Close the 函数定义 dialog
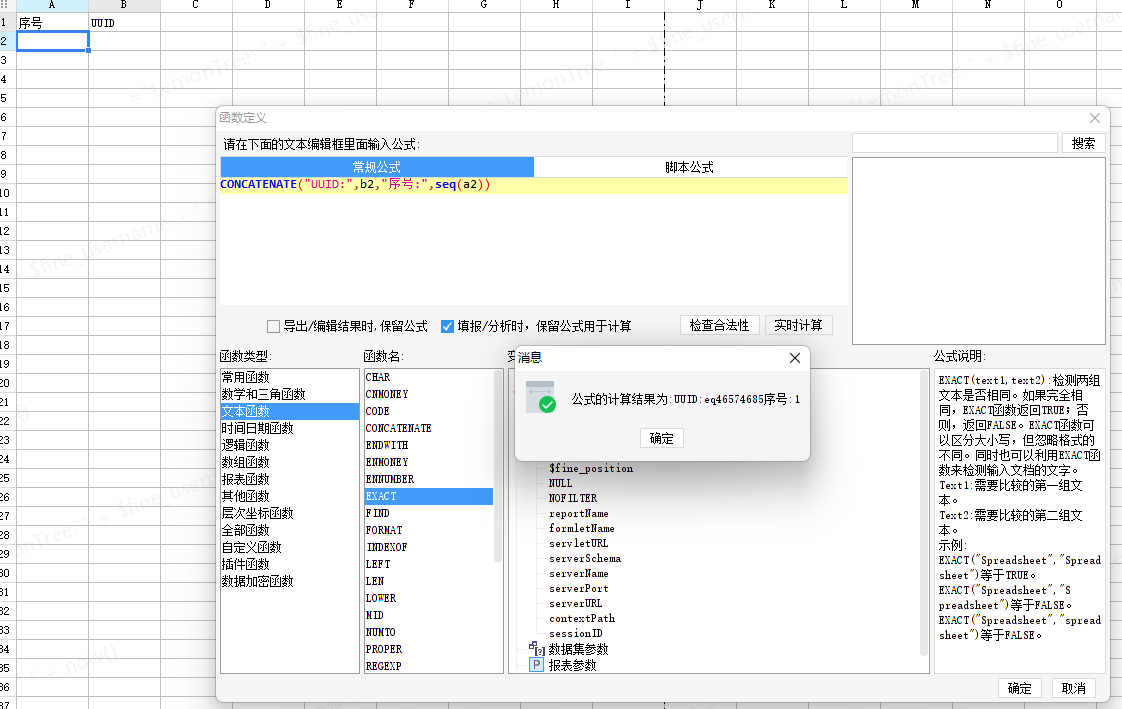The image size is (1122, 709). 1095,118
